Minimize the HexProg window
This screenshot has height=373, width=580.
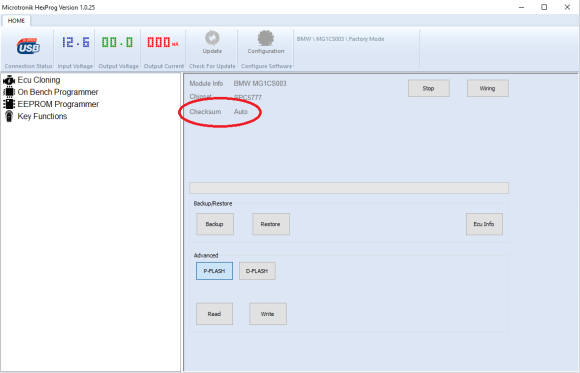click(522, 7)
